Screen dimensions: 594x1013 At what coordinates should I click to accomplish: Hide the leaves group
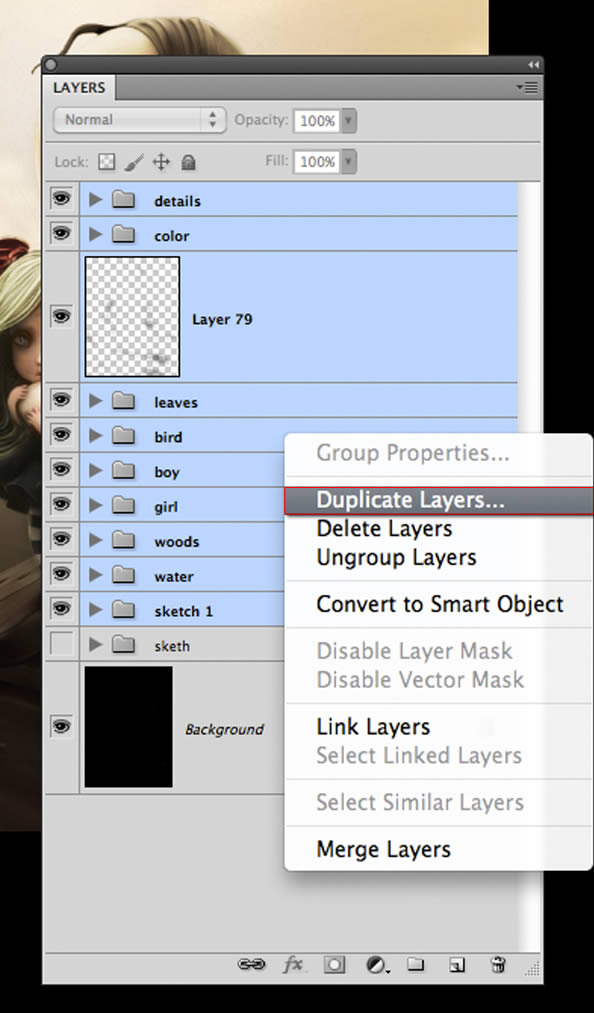[61, 401]
